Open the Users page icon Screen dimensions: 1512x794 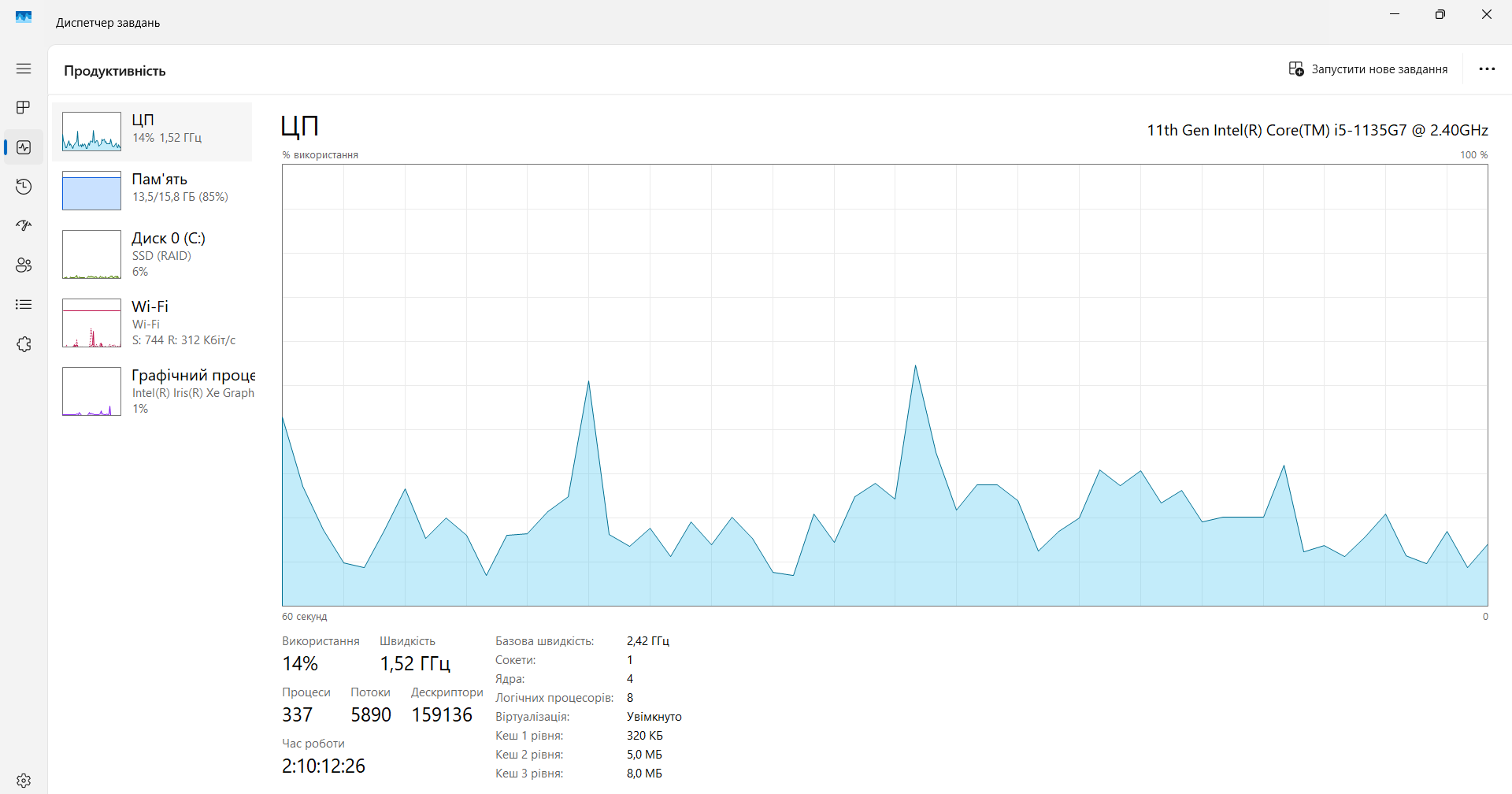[24, 265]
